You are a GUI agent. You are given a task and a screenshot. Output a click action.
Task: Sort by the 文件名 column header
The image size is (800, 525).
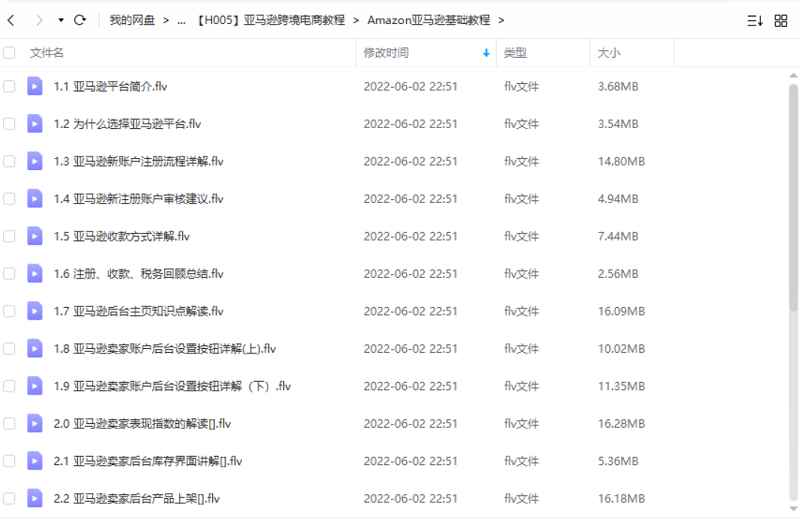(x=47, y=52)
